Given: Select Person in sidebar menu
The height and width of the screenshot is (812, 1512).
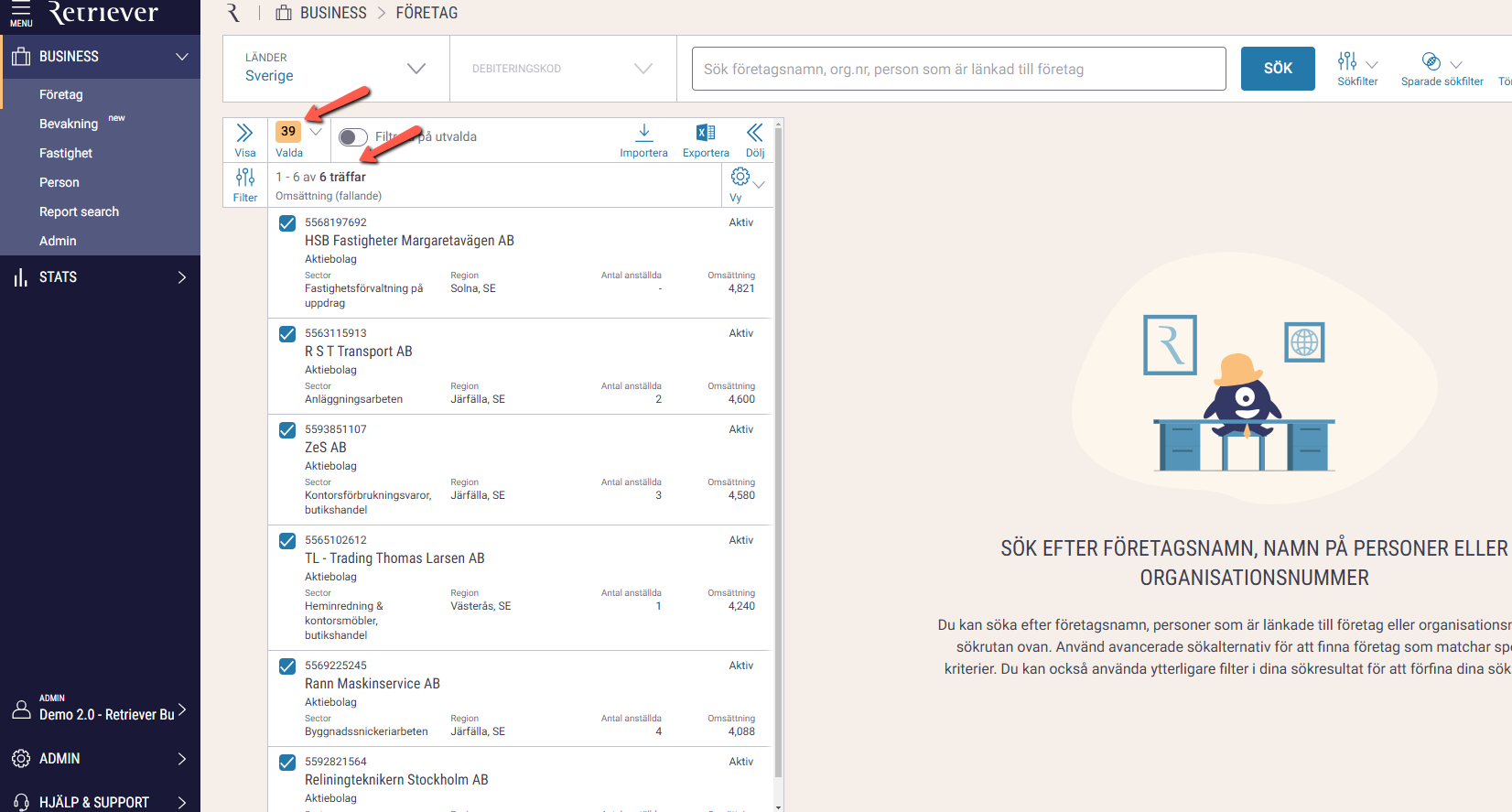Looking at the screenshot, I should point(59,182).
